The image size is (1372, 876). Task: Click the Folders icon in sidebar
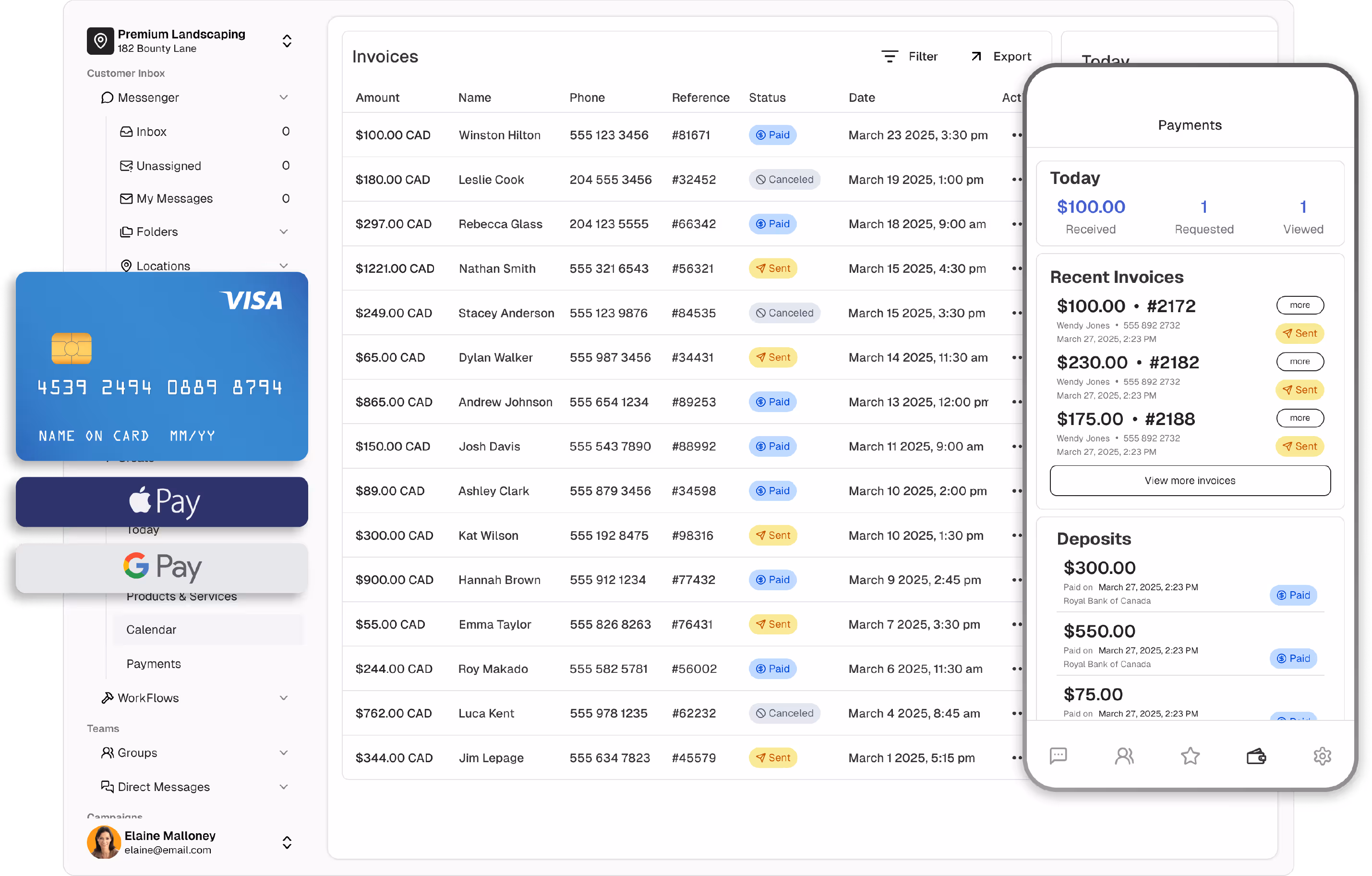[x=126, y=232]
